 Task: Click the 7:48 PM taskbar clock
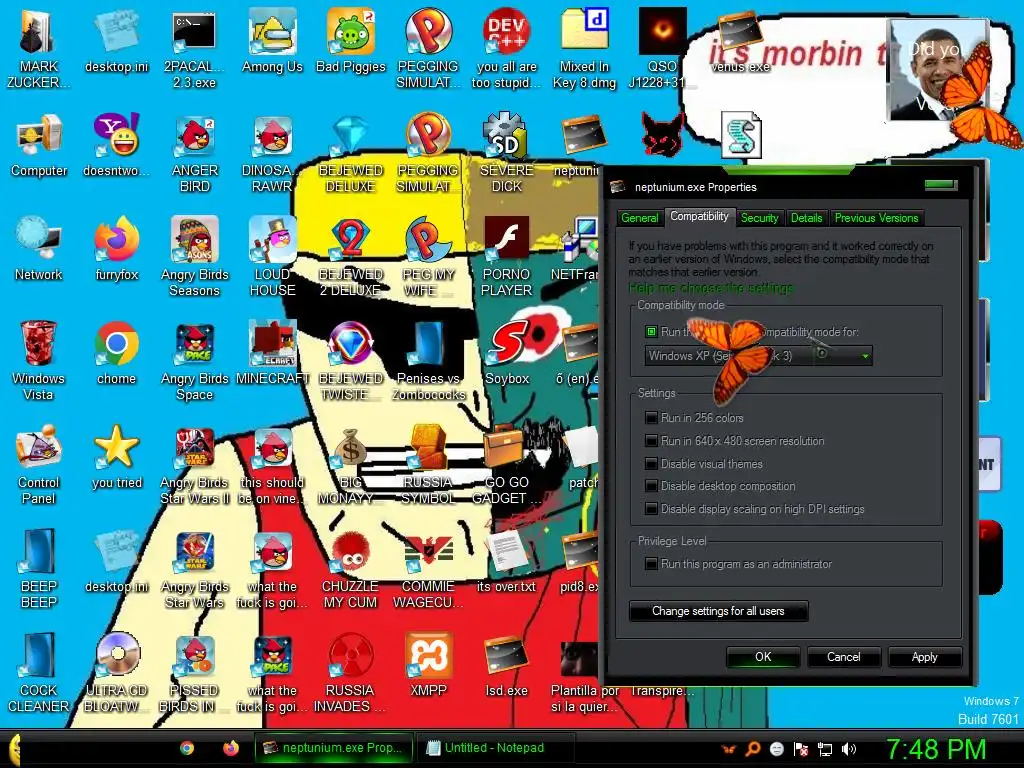936,749
